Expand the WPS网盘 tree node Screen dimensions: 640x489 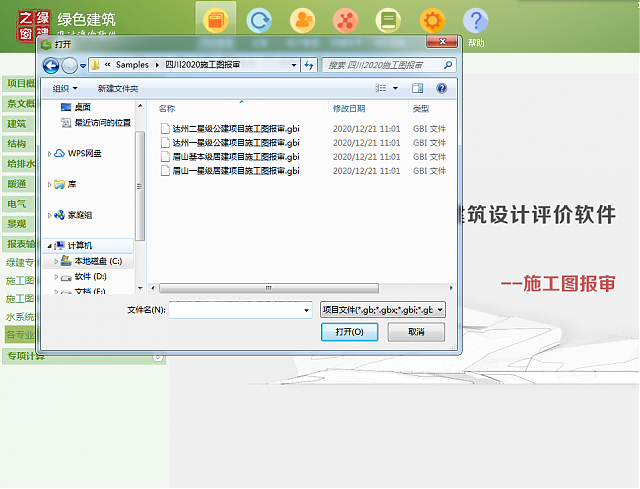tap(50, 154)
